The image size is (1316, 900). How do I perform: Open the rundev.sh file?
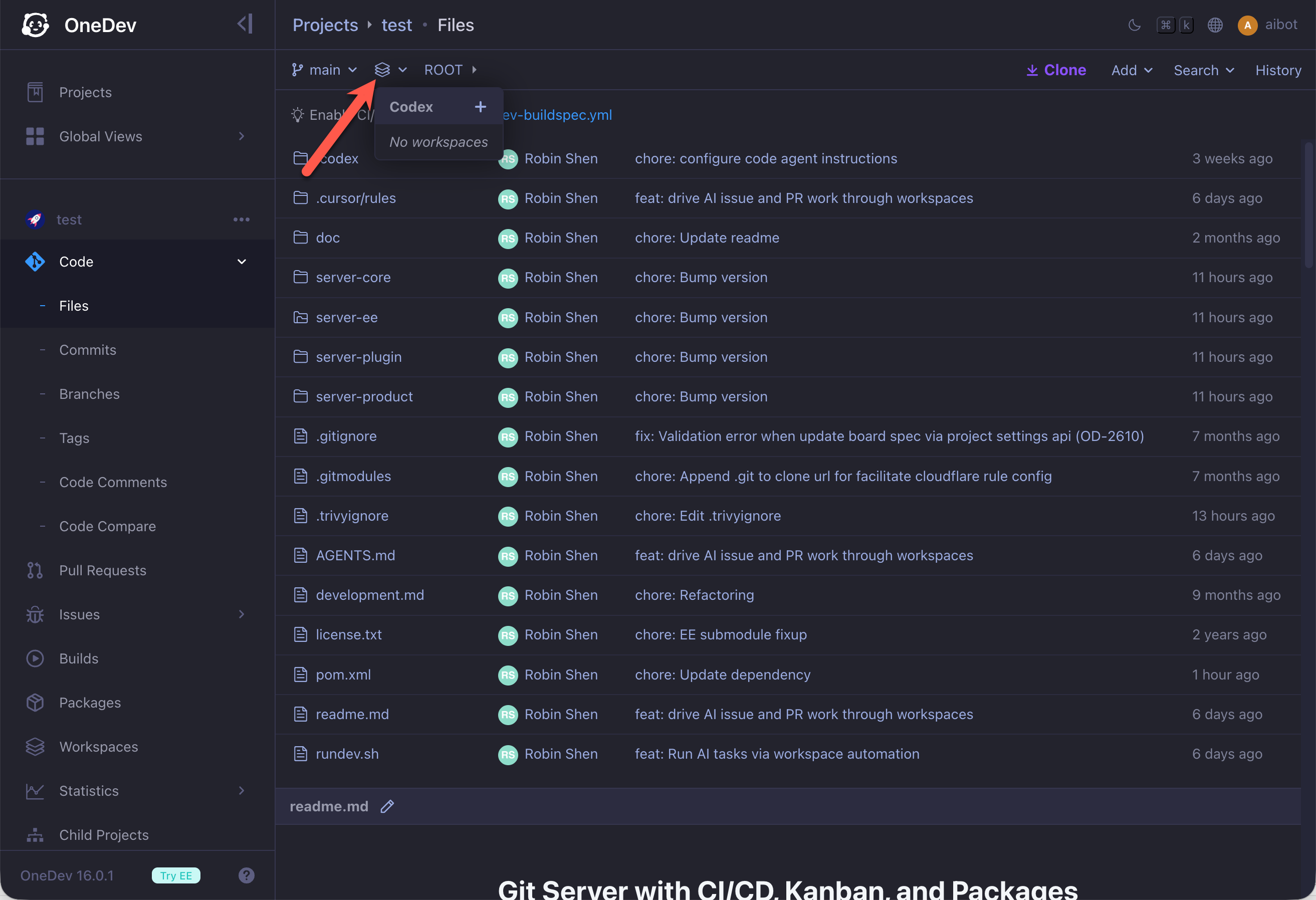point(347,755)
